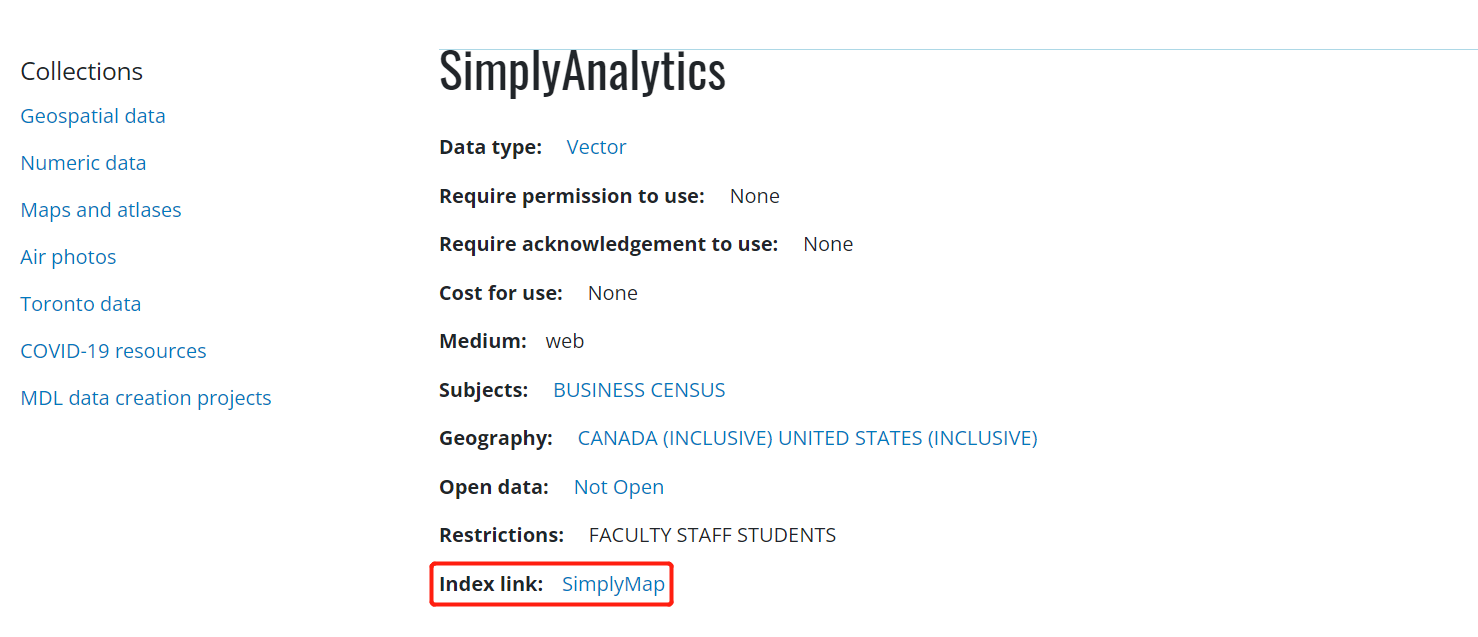Image resolution: width=1478 pixels, height=637 pixels.
Task: Click the SimplyAnalytics page title
Action: point(582,70)
